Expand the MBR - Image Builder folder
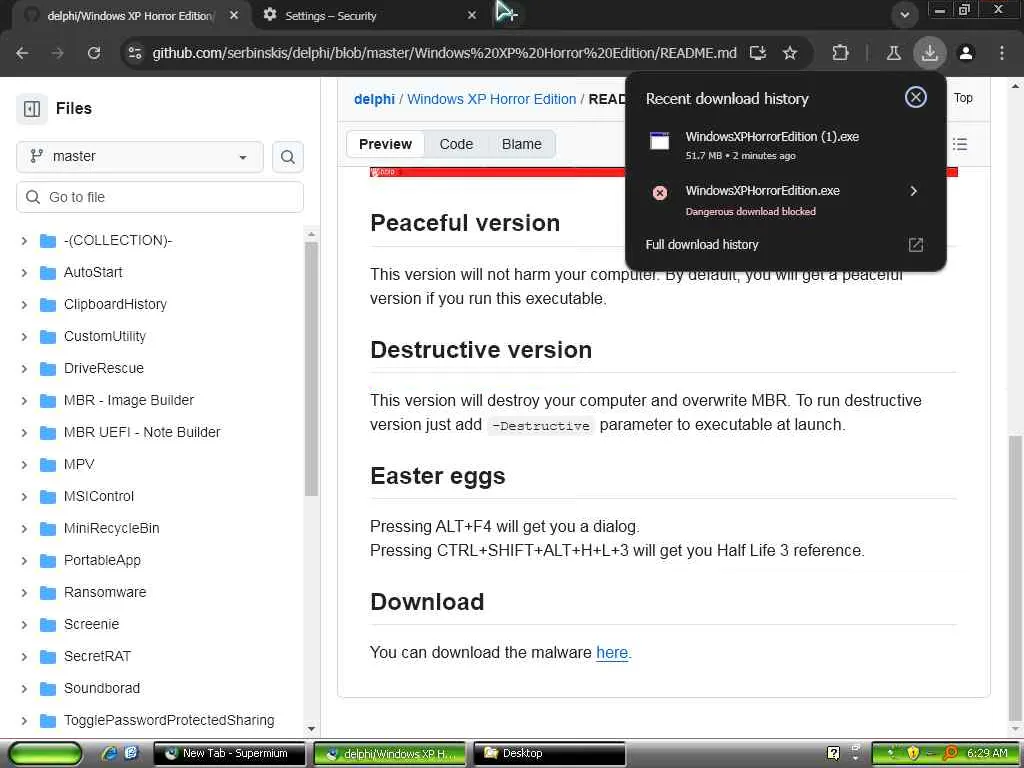 24,401
